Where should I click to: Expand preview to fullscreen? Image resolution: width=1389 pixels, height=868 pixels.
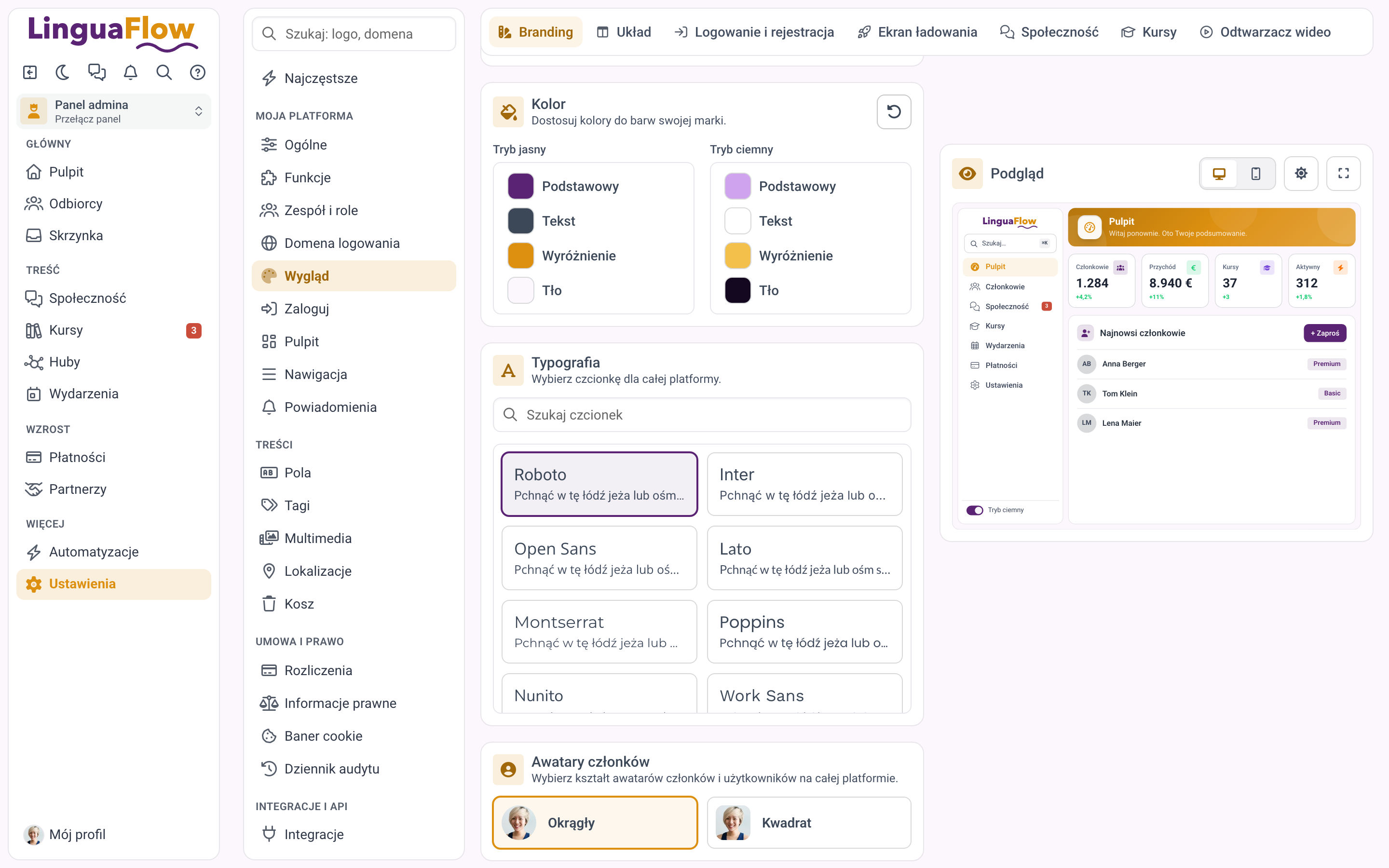click(1343, 174)
